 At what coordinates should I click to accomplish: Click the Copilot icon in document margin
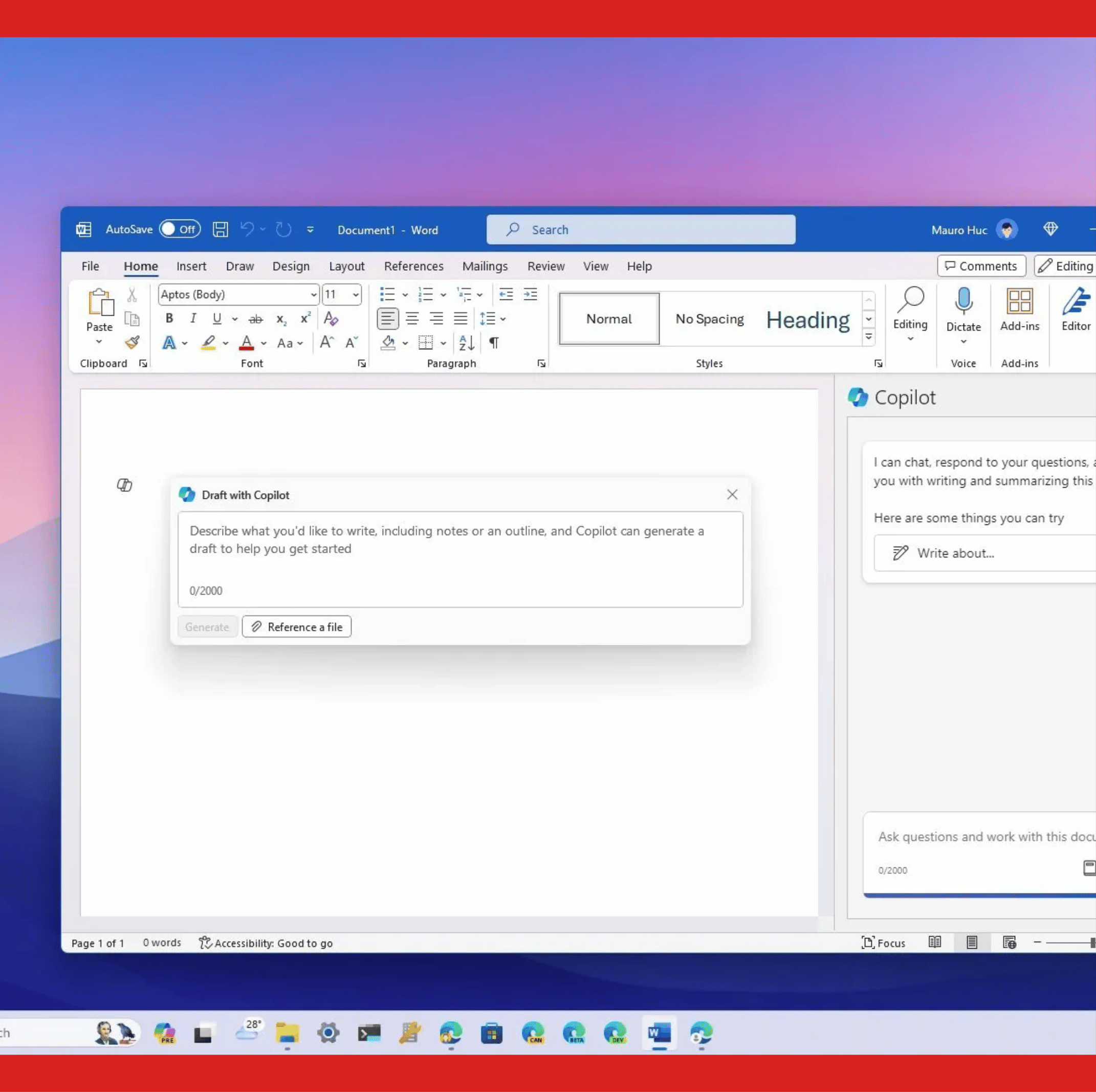124,485
